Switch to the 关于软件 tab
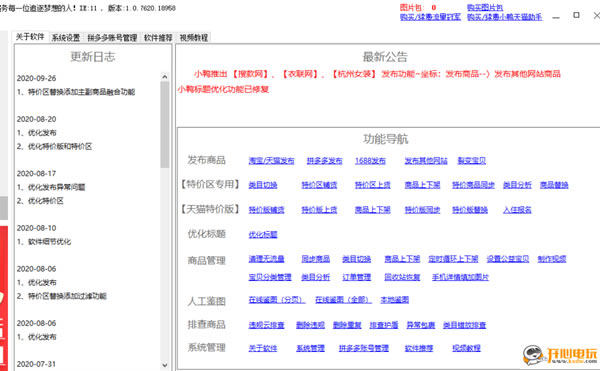The height and width of the screenshot is (371, 600). (30, 37)
